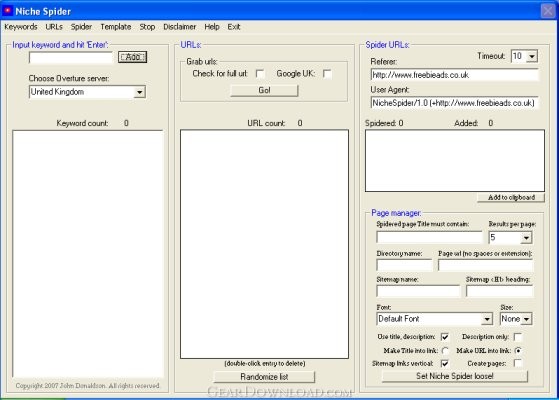Enable Check for full url checkbox

coord(260,74)
